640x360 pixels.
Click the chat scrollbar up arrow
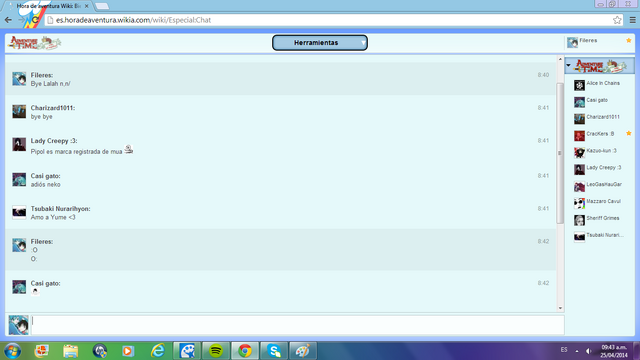[560, 60]
